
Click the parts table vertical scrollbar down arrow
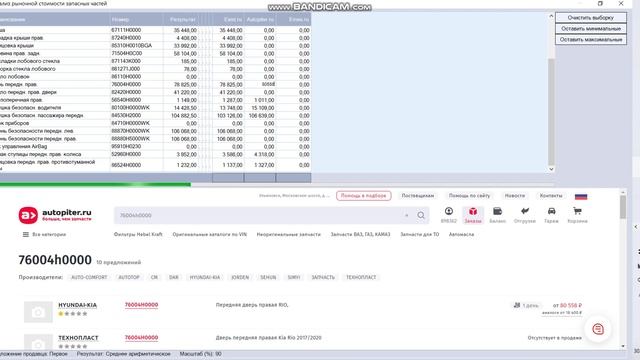[551, 169]
